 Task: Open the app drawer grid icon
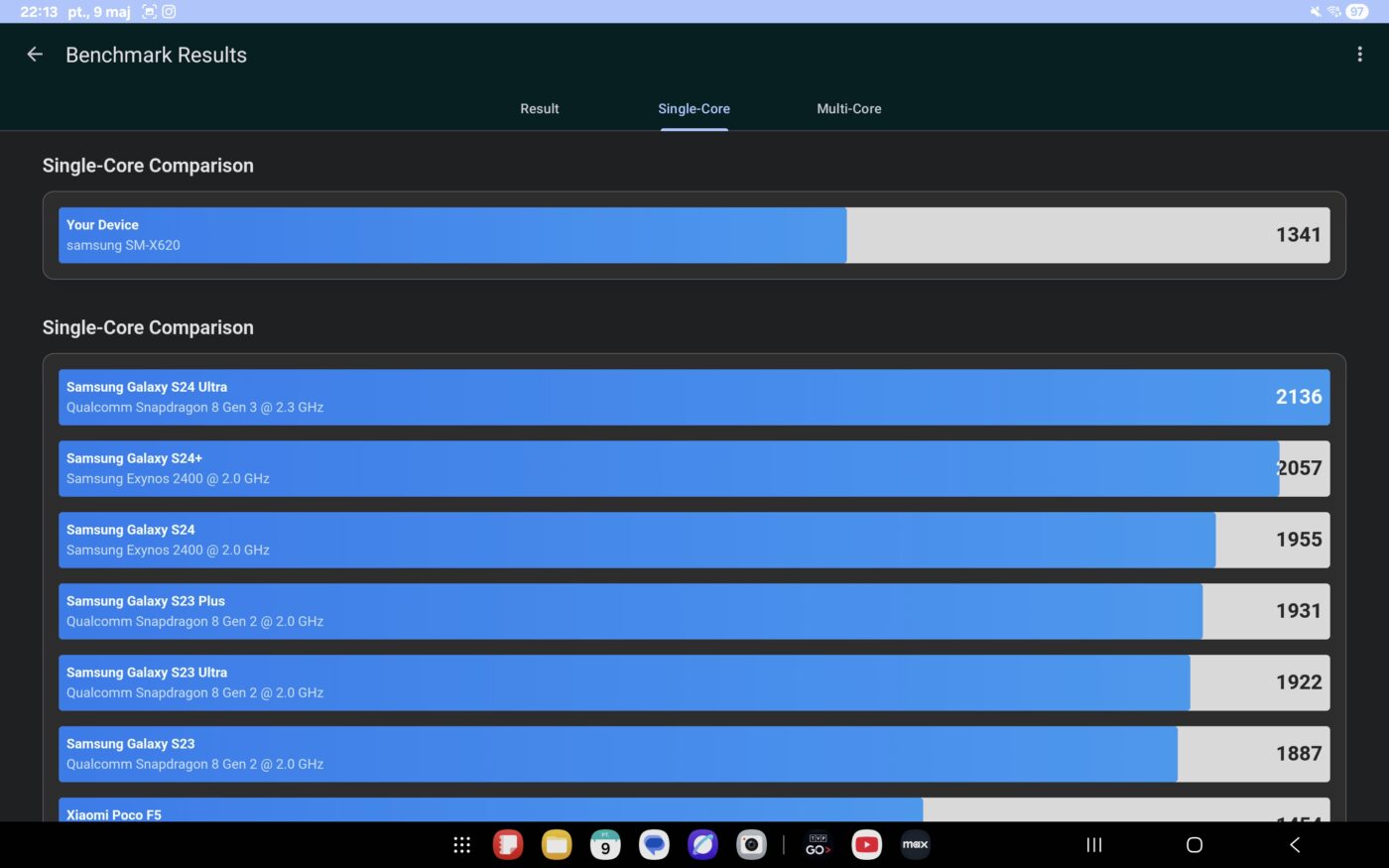(x=461, y=845)
